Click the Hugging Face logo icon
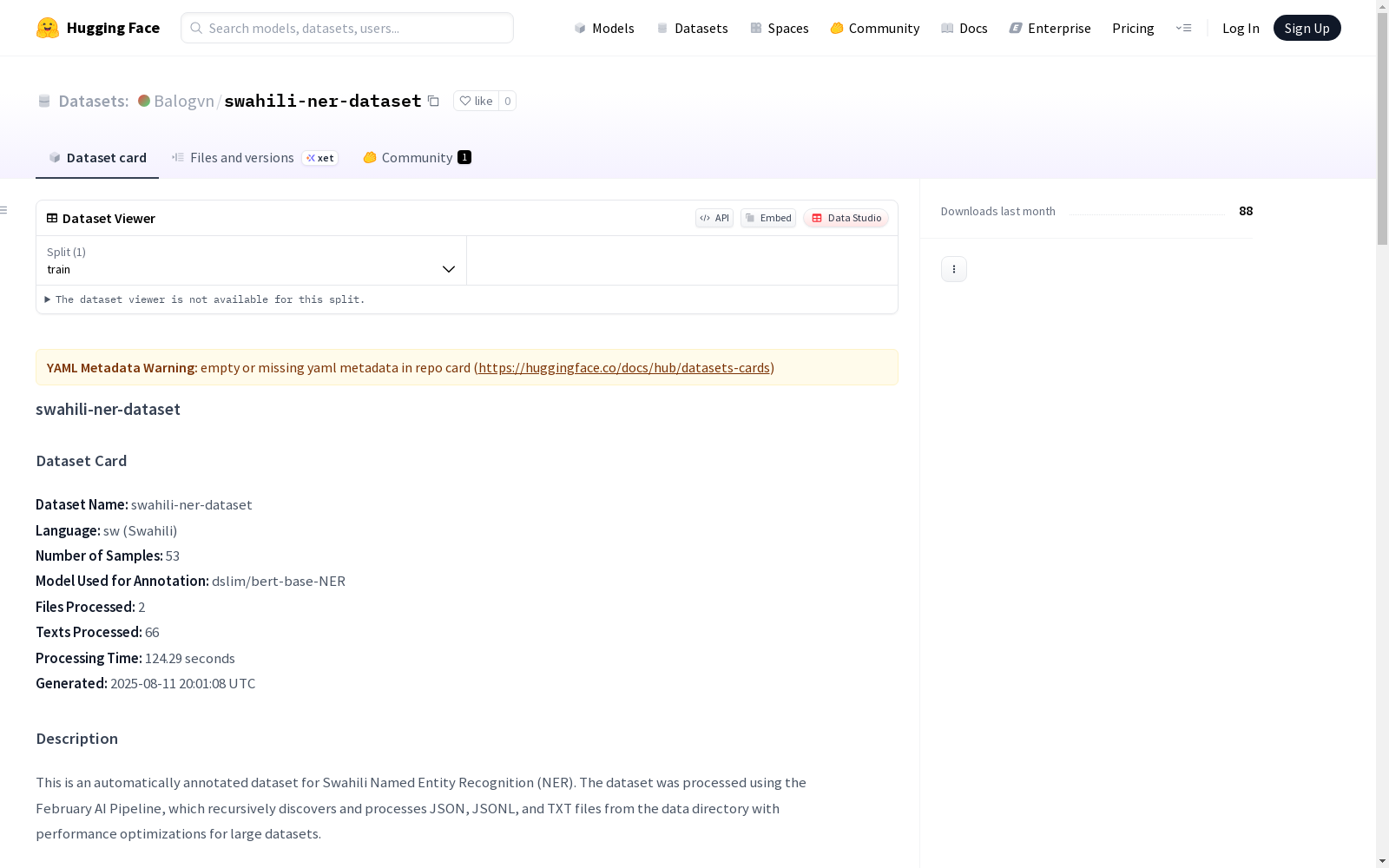 coord(48,28)
